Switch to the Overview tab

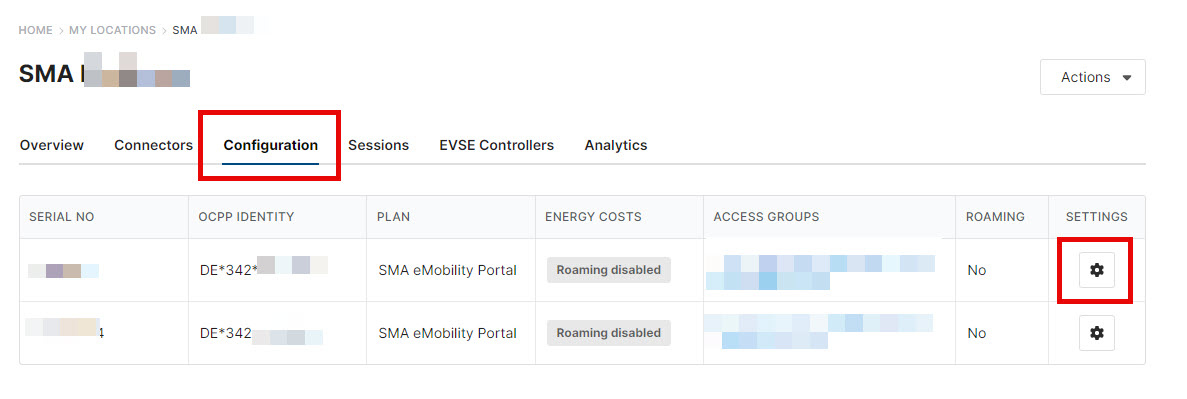click(x=51, y=145)
